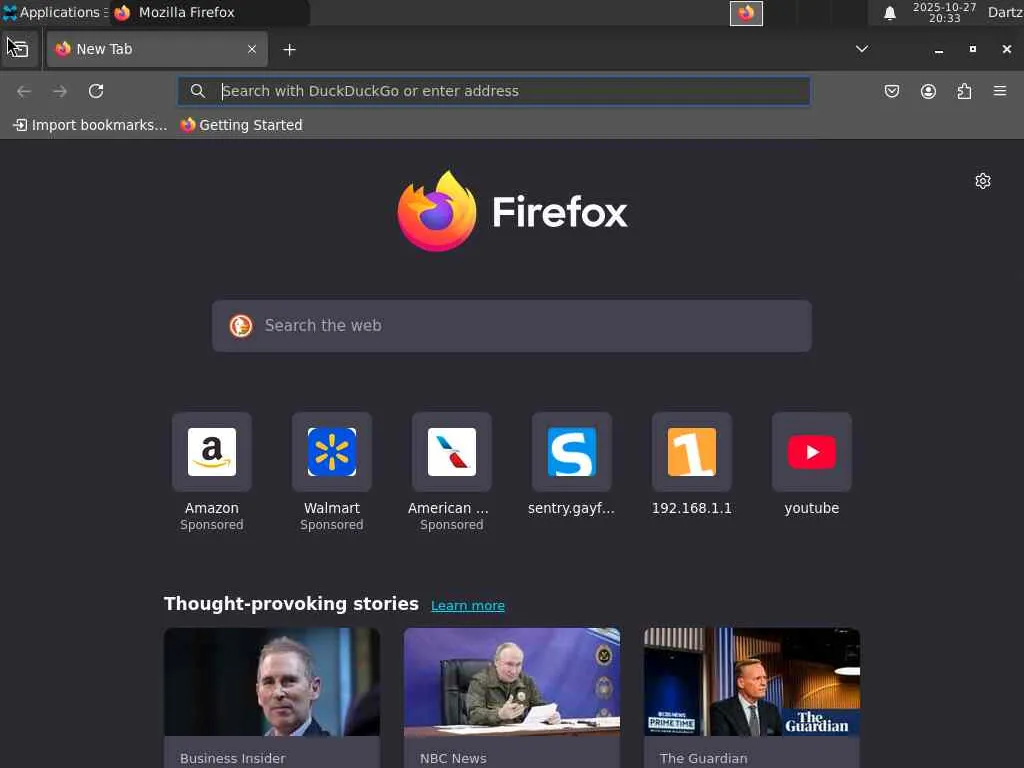Open the youtube shortcut tile

(812, 452)
